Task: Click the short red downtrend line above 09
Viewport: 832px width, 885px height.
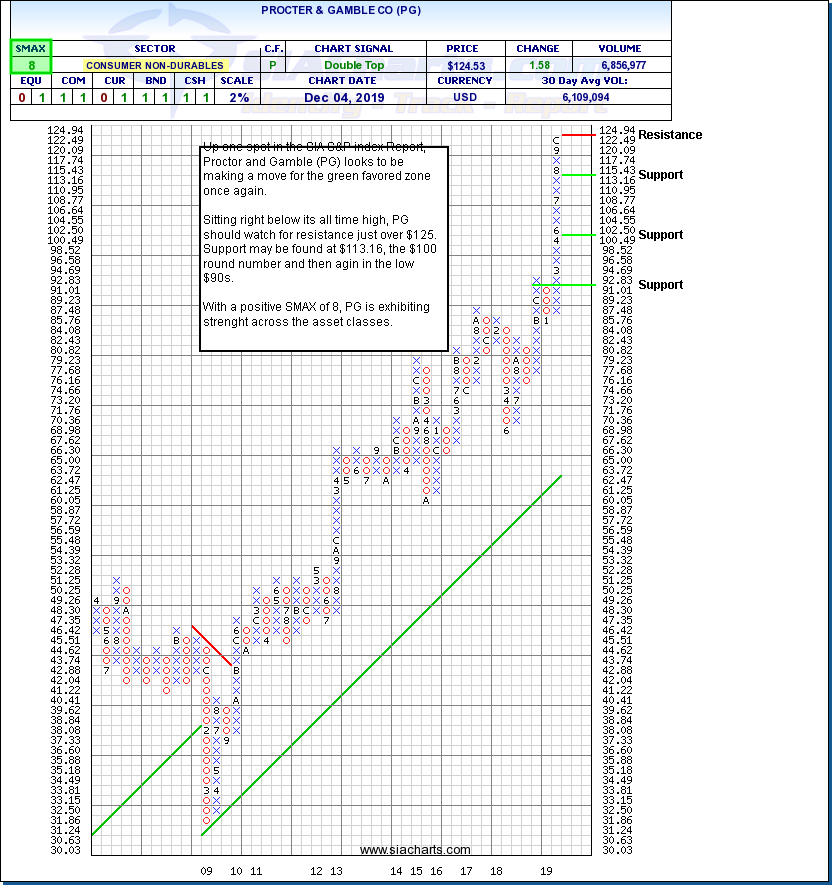Action: pos(211,646)
